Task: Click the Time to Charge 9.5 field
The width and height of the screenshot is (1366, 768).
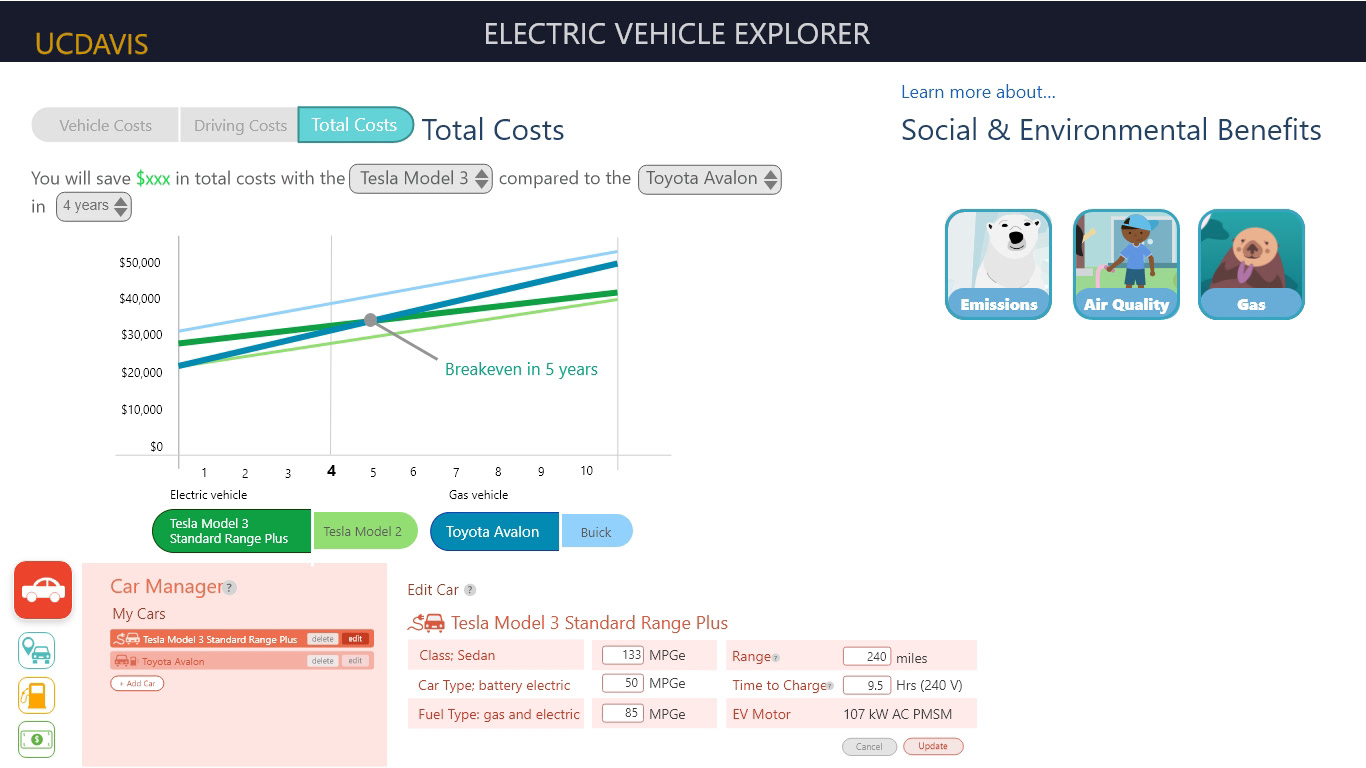Action: (866, 685)
